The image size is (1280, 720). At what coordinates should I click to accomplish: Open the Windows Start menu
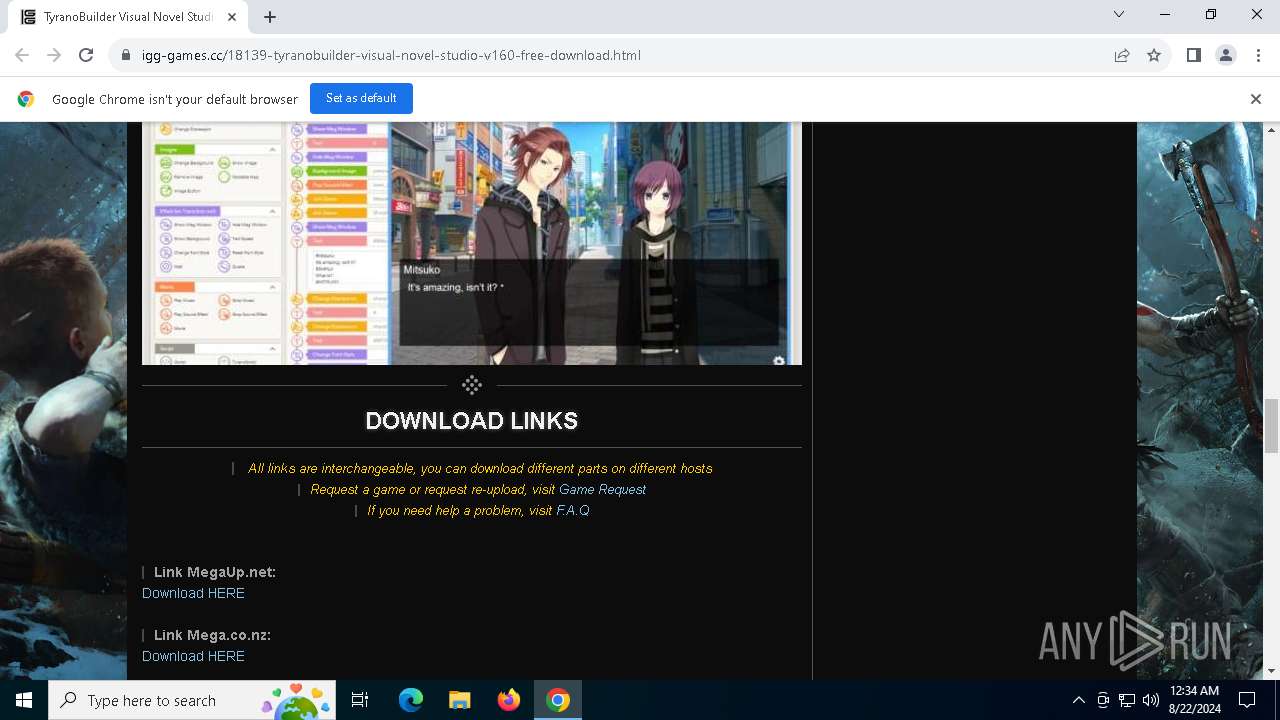24,700
